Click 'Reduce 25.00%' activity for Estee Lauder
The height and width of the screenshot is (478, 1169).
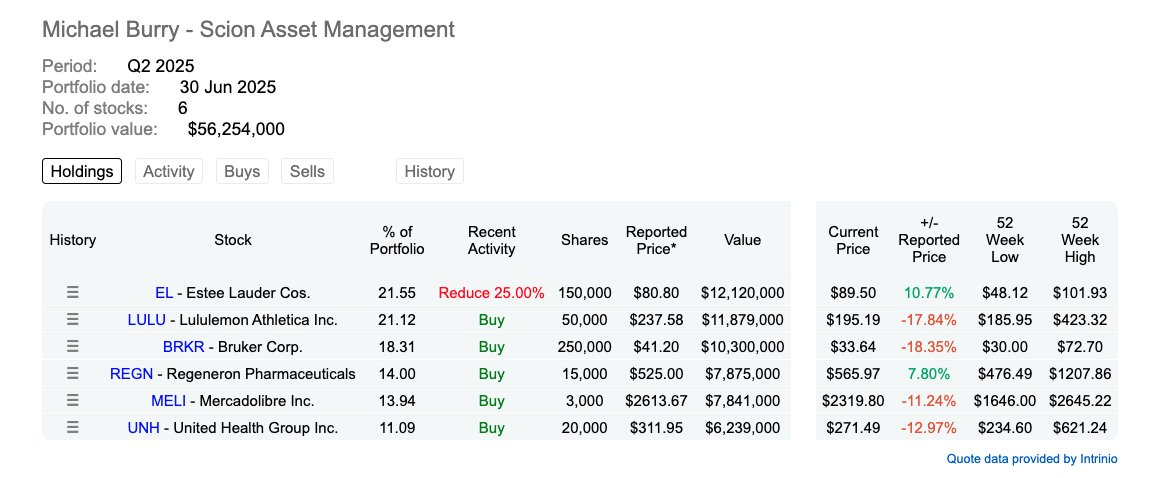491,293
